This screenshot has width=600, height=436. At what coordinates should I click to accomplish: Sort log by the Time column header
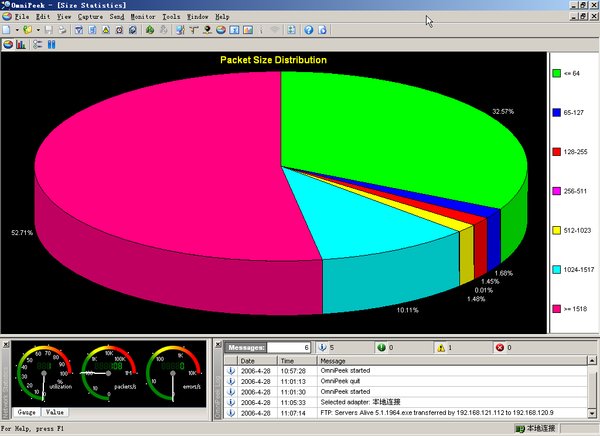297,361
